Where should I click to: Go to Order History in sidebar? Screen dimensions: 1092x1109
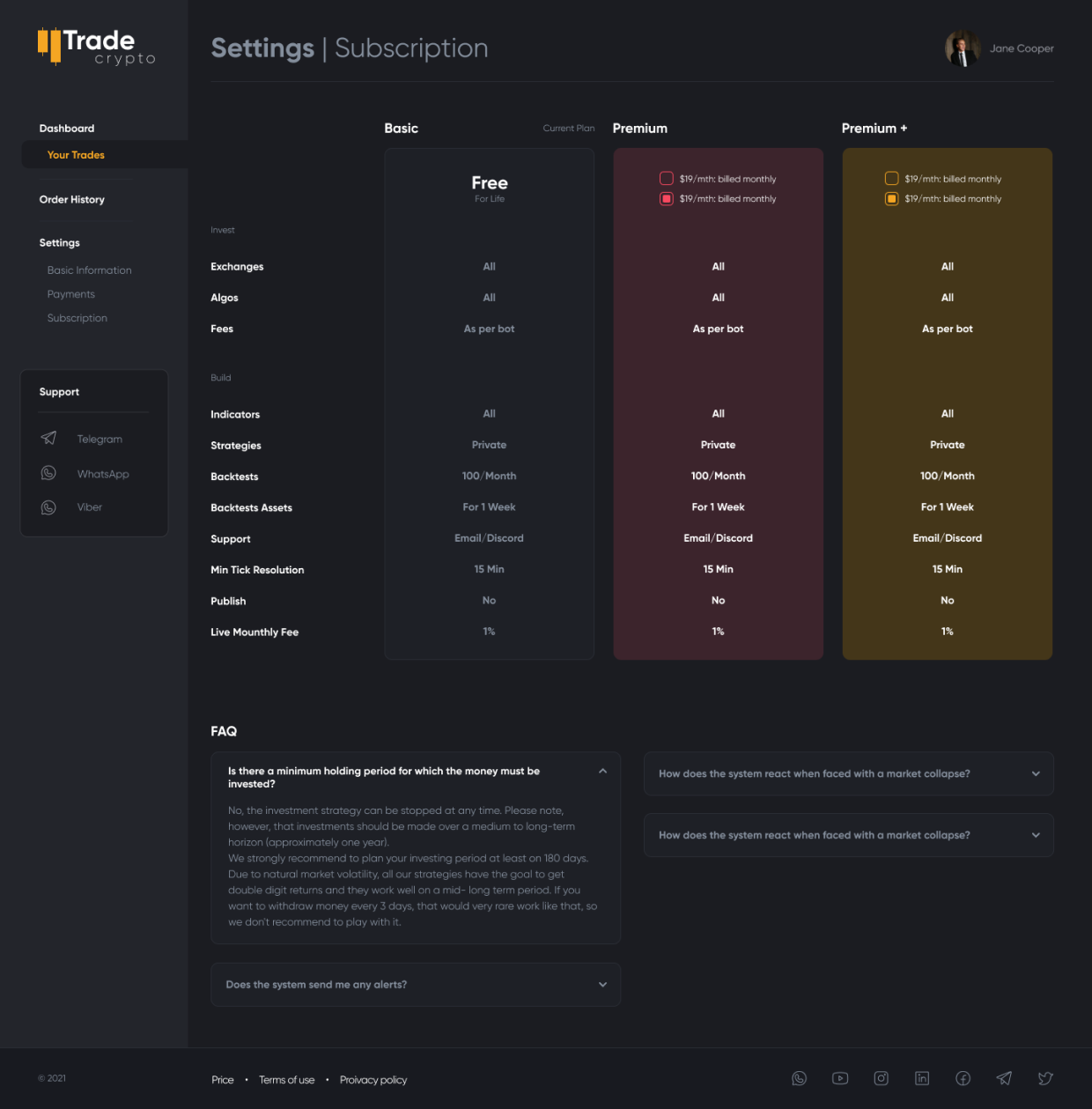[72, 200]
